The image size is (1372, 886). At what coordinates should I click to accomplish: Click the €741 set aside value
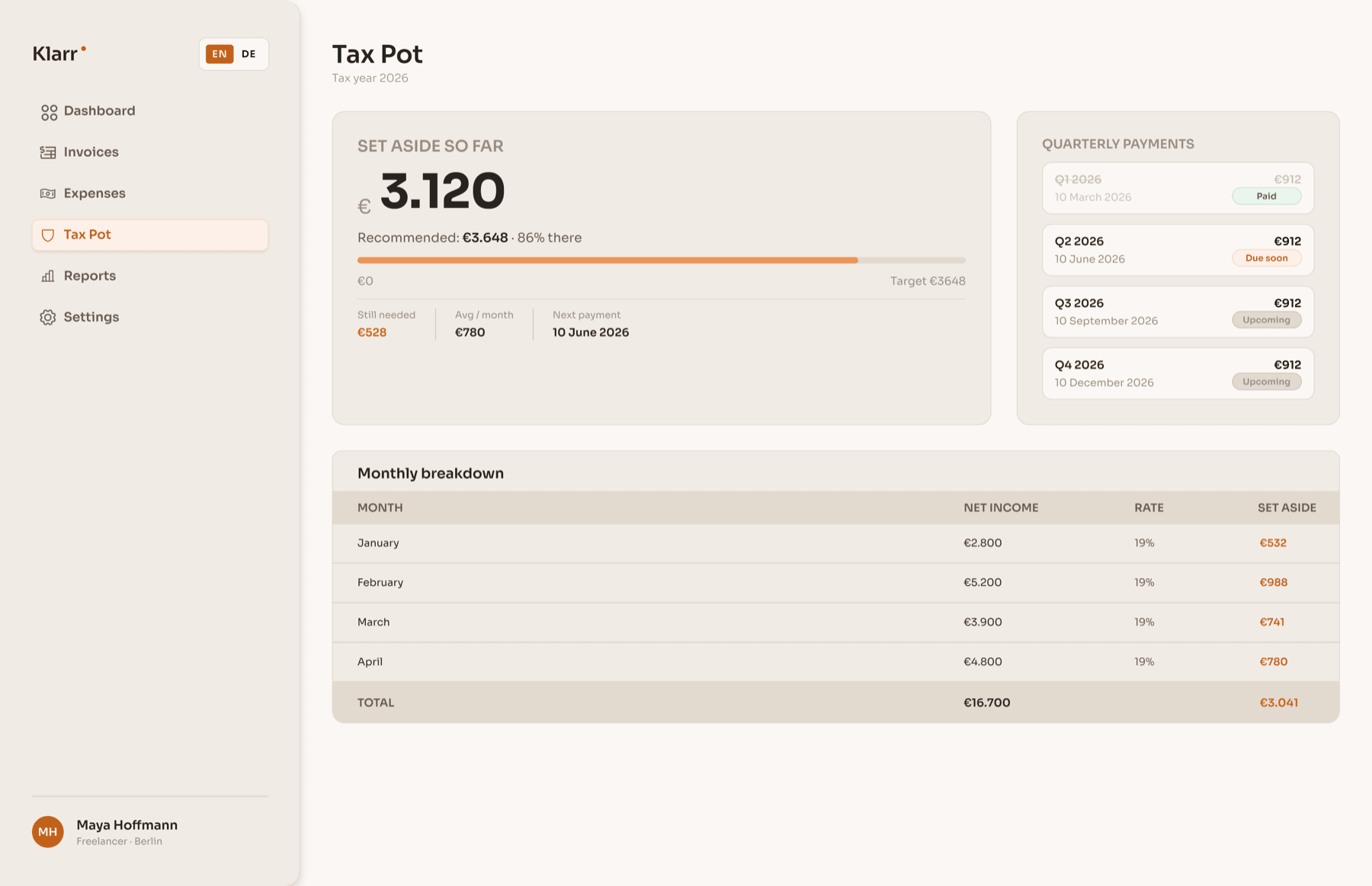[1271, 622]
